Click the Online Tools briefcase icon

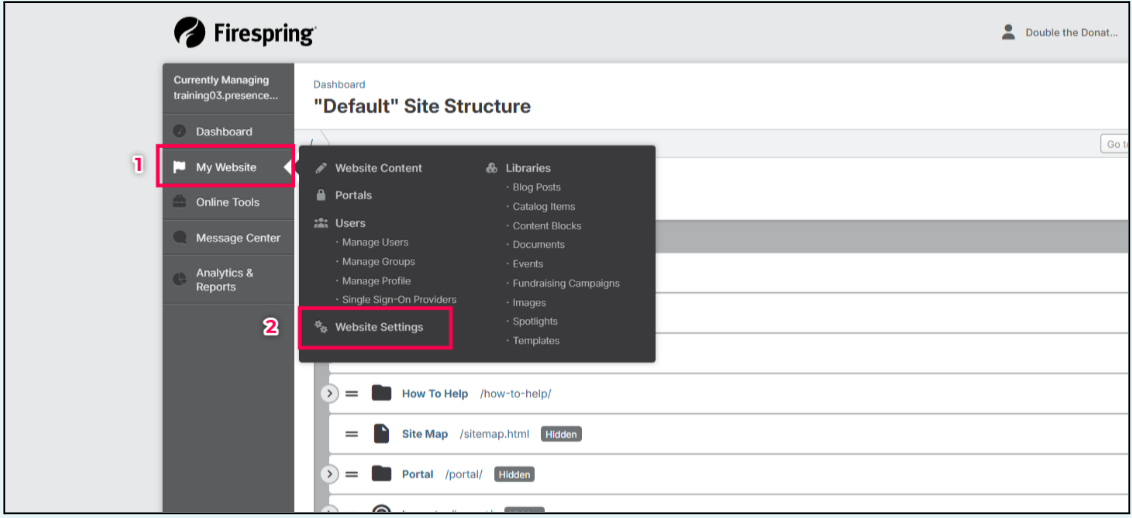180,202
